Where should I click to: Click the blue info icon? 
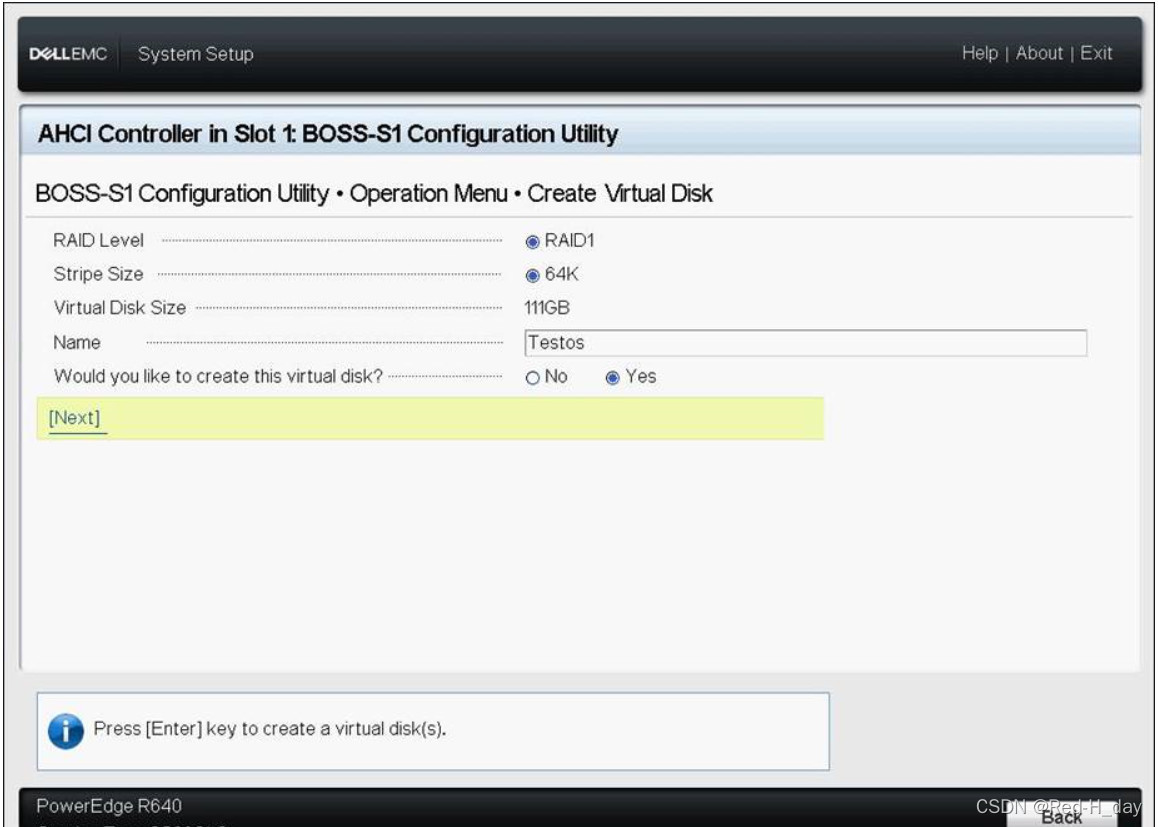point(66,731)
